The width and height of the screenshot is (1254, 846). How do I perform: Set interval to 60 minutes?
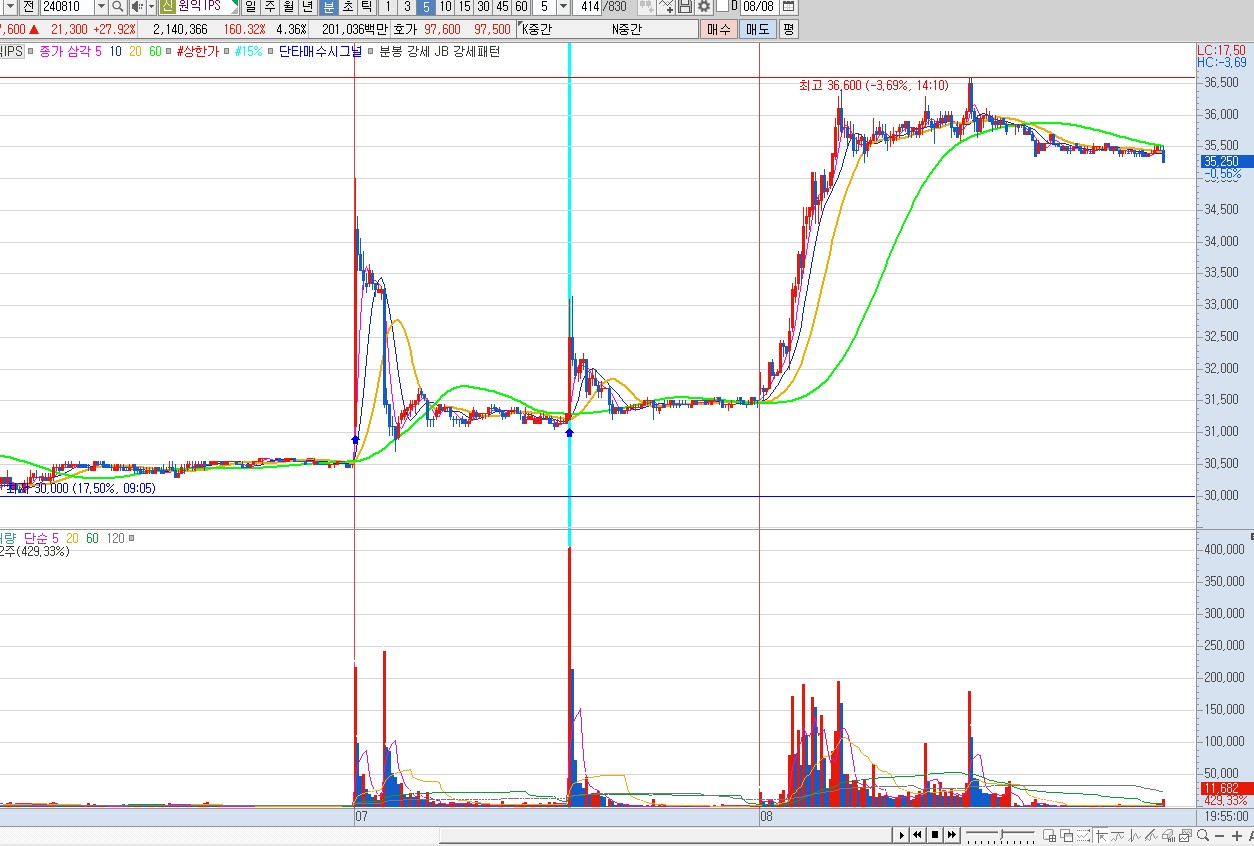coord(521,7)
